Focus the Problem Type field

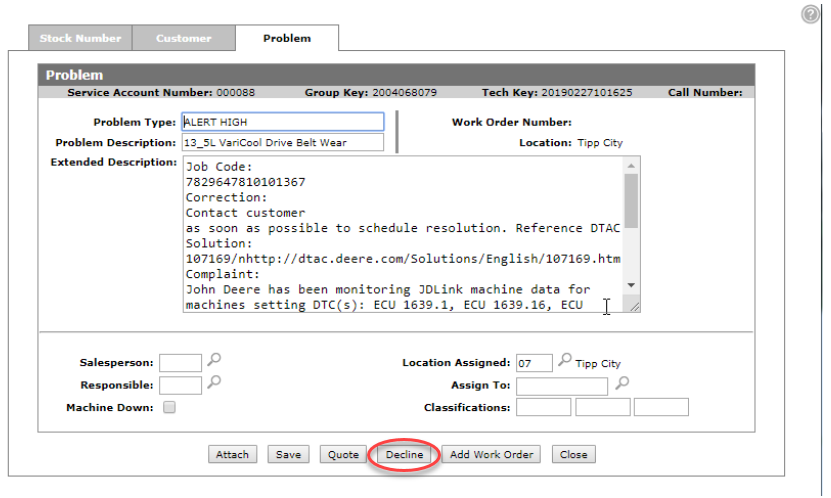282,122
